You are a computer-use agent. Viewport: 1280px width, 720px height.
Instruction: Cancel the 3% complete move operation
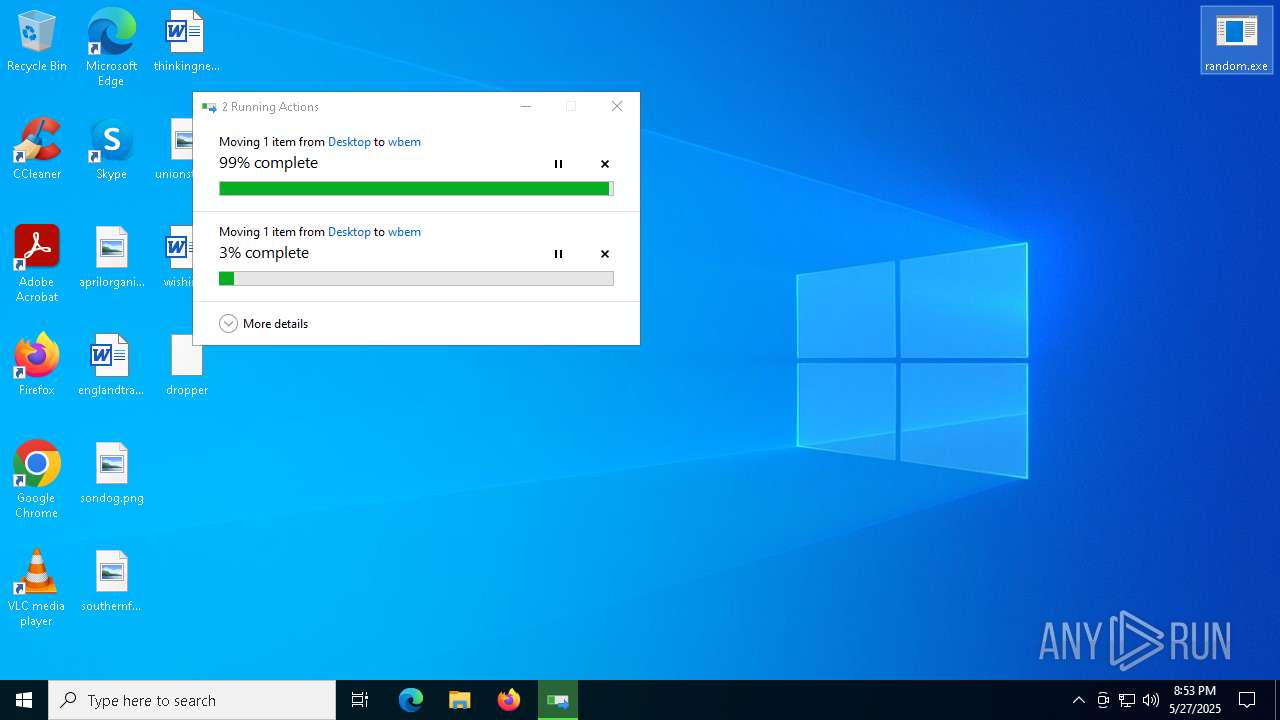coord(605,254)
